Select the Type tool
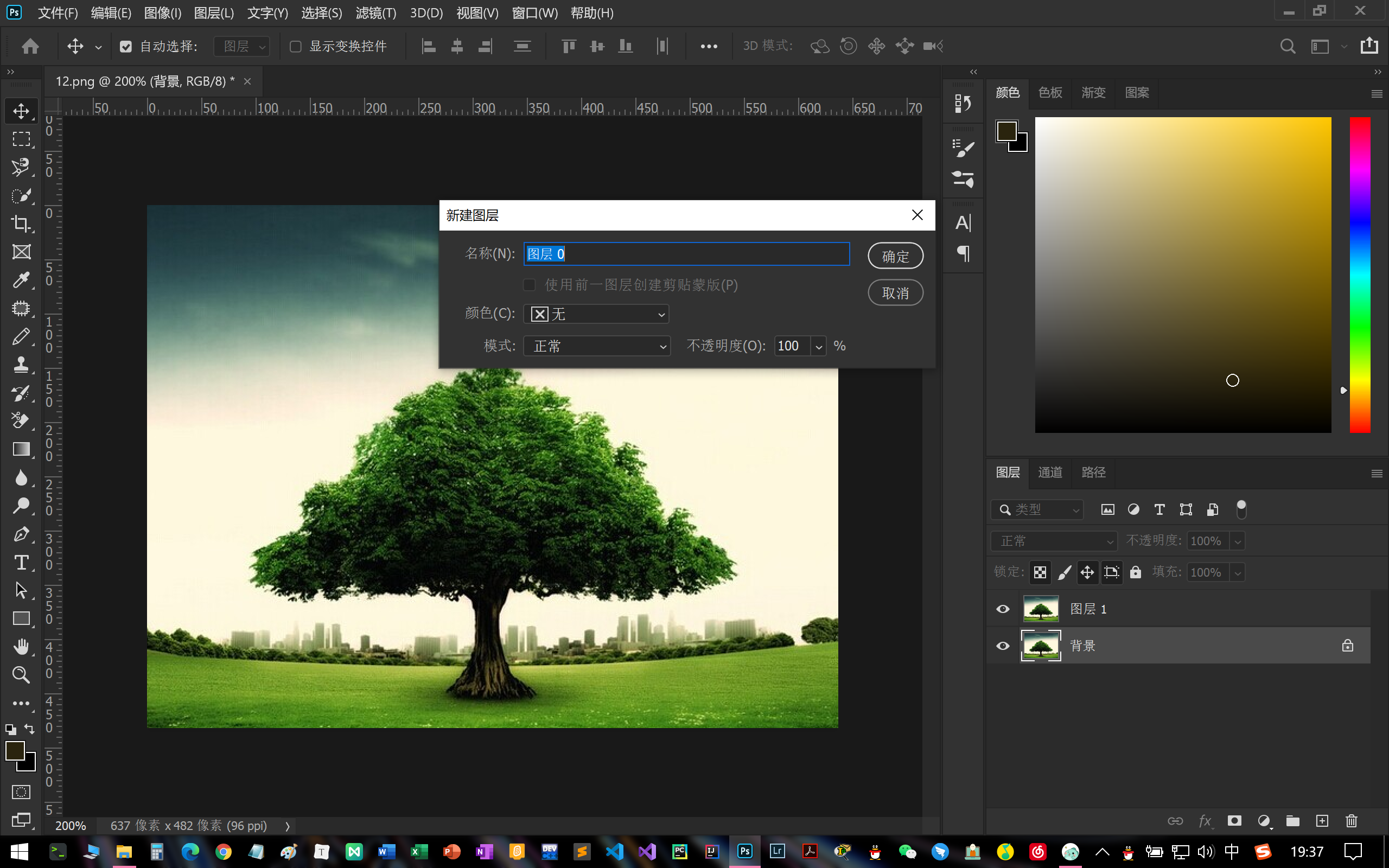This screenshot has width=1389, height=868. pos(22,563)
